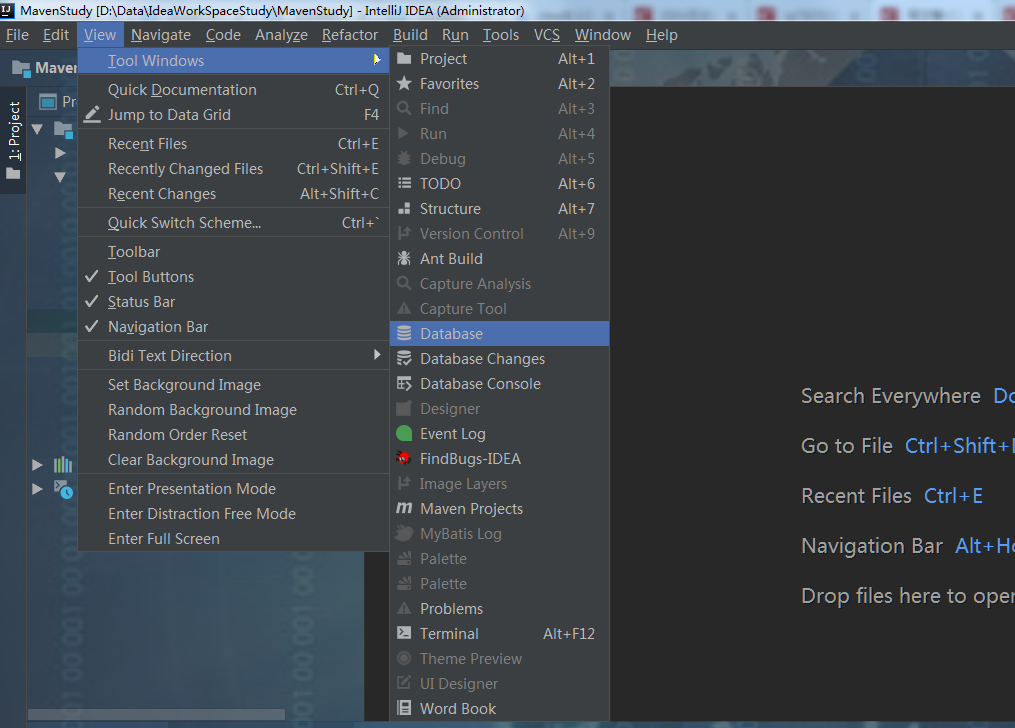Collapse the top project tree node arrow
Viewport: 1015px width, 728px height.
(38, 129)
